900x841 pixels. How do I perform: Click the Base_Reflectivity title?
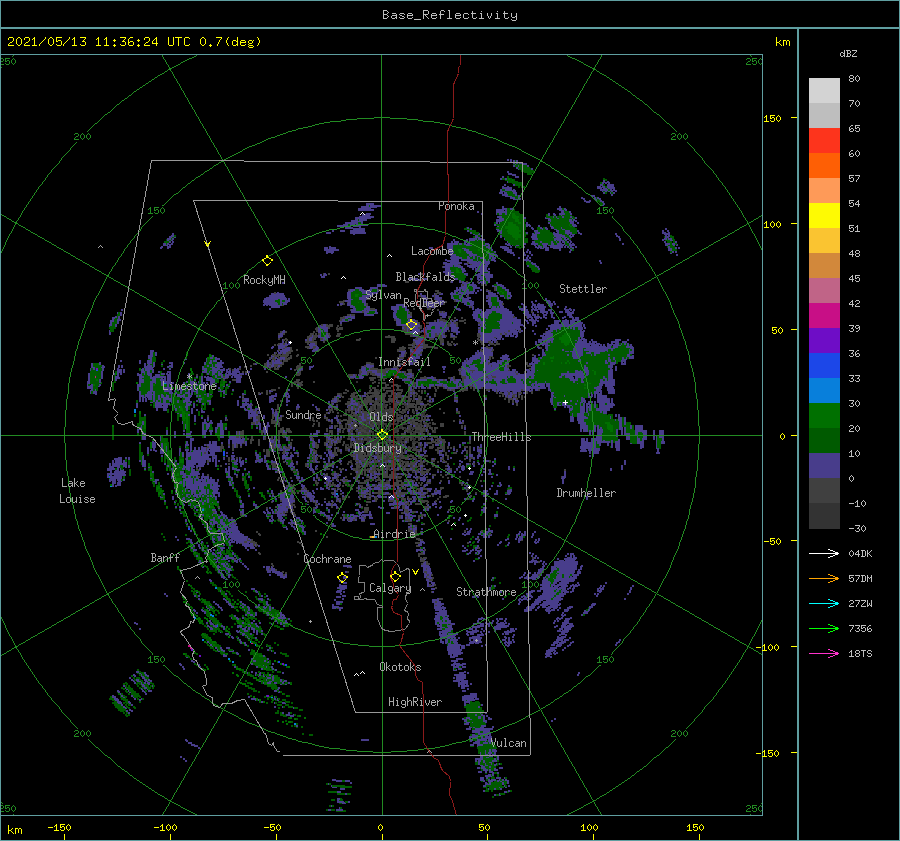coord(450,15)
